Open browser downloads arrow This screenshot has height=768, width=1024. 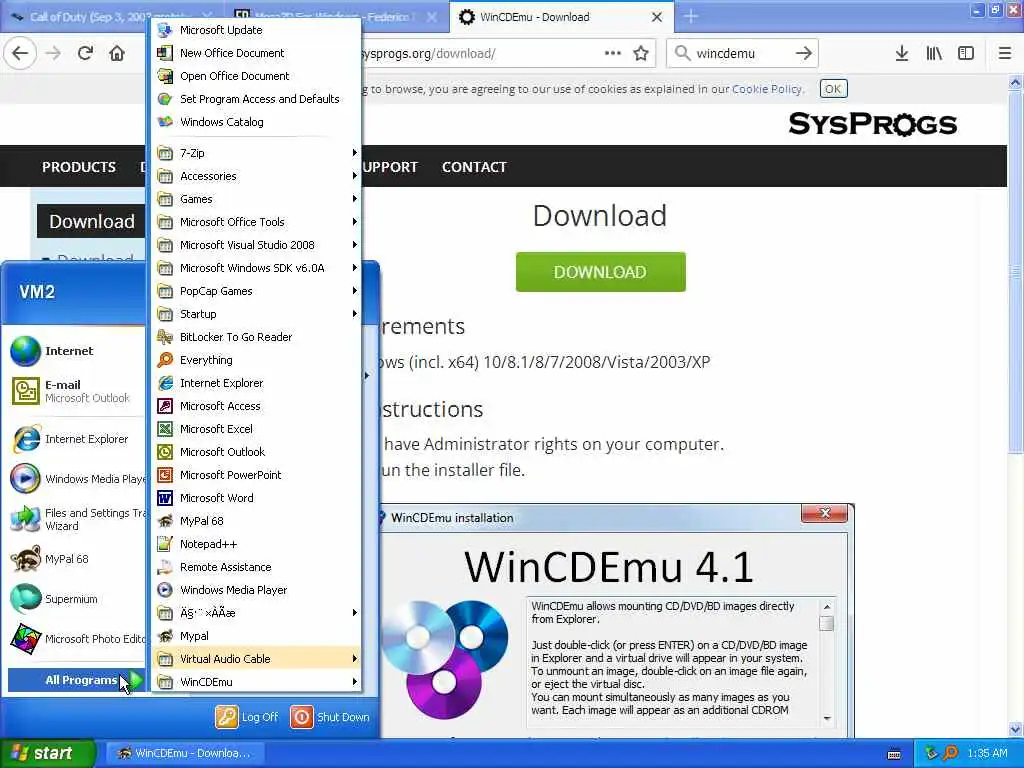pyautogui.click(x=902, y=54)
